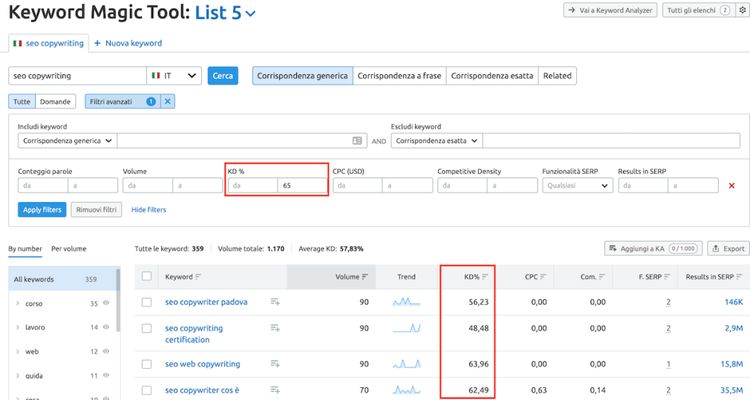Open Escludi keyword match type dropdown
The image size is (750, 400).
[437, 141]
